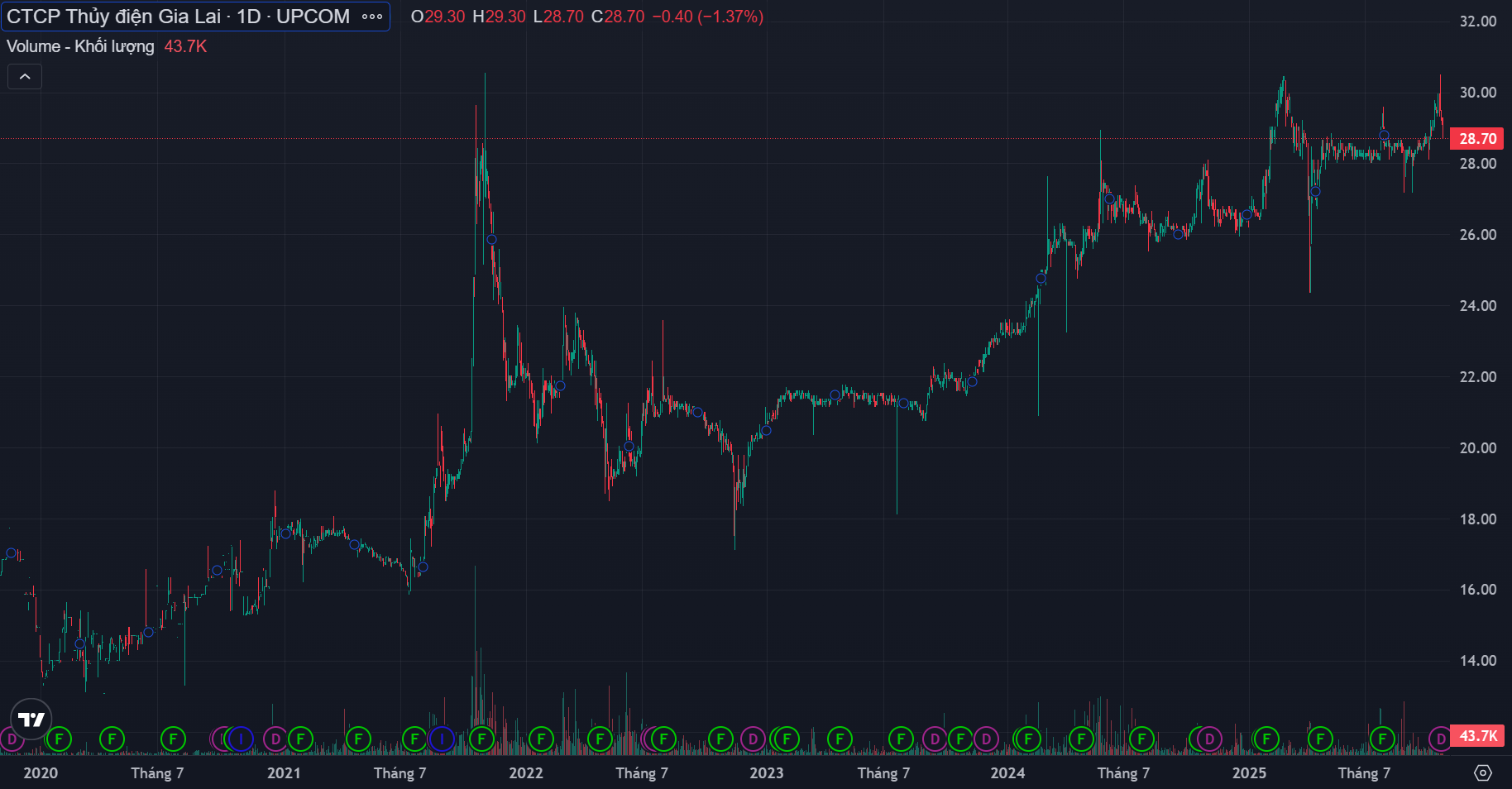
Task: Click the red 28.70 current price label
Action: [1477, 139]
